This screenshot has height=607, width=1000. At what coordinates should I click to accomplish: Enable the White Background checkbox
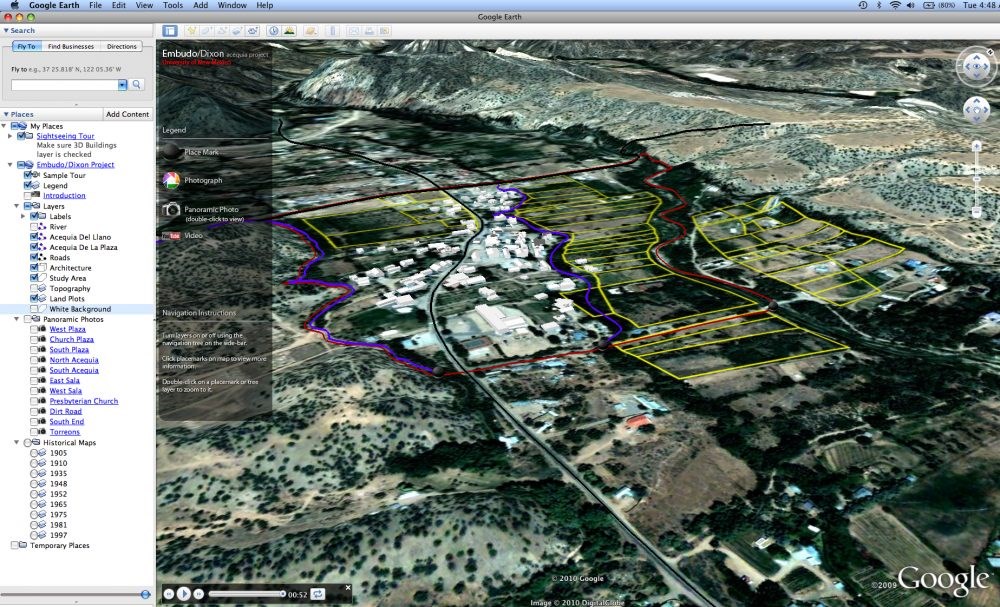tap(34, 309)
